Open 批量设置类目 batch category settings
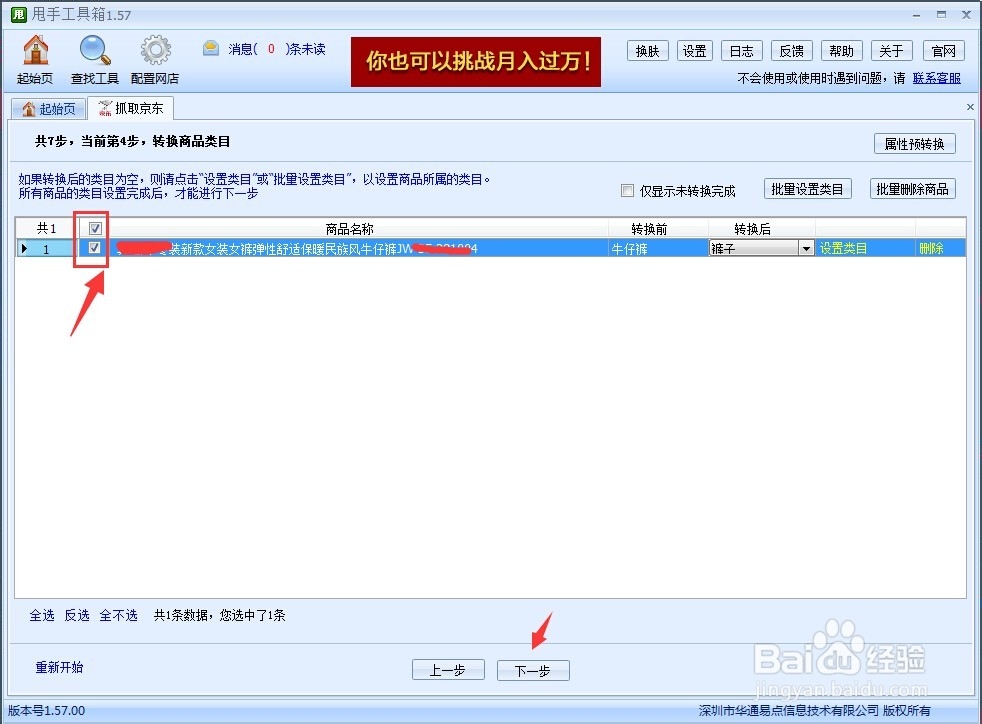 [807, 189]
